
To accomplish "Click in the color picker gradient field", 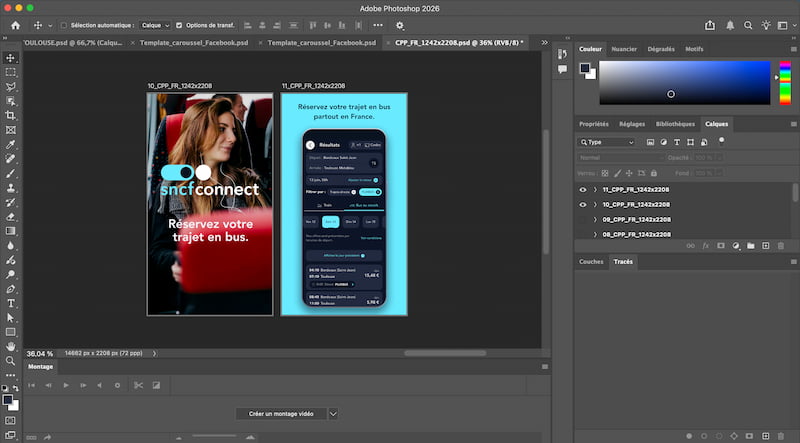I will [685, 83].
